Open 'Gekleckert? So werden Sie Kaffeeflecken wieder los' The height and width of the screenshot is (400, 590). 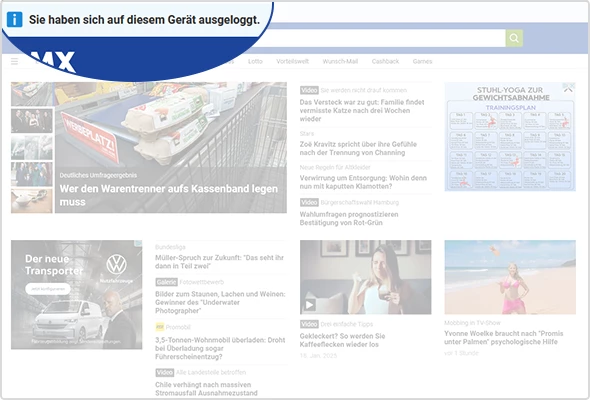(x=342, y=340)
